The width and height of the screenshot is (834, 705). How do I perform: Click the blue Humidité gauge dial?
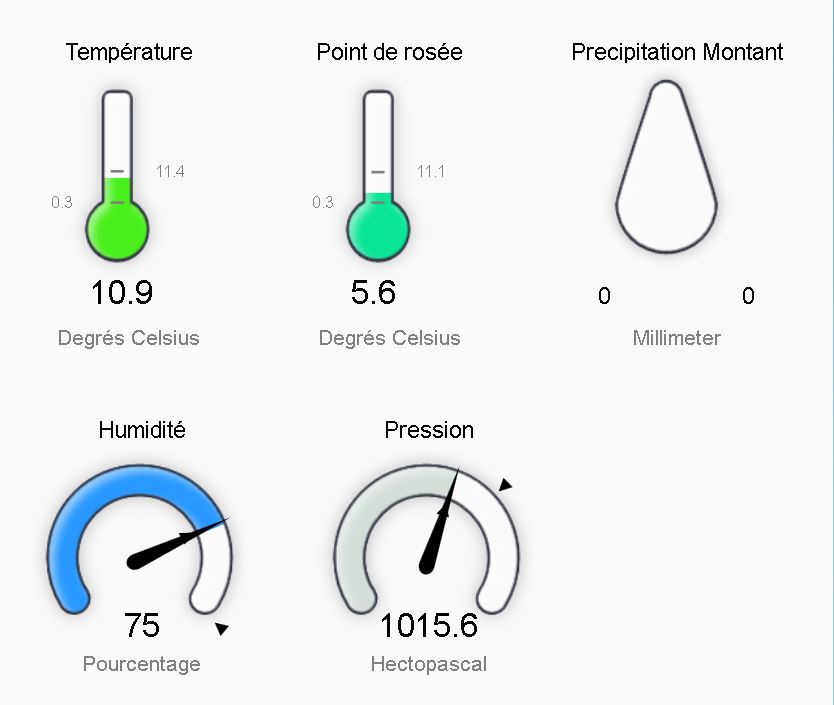coord(140,539)
